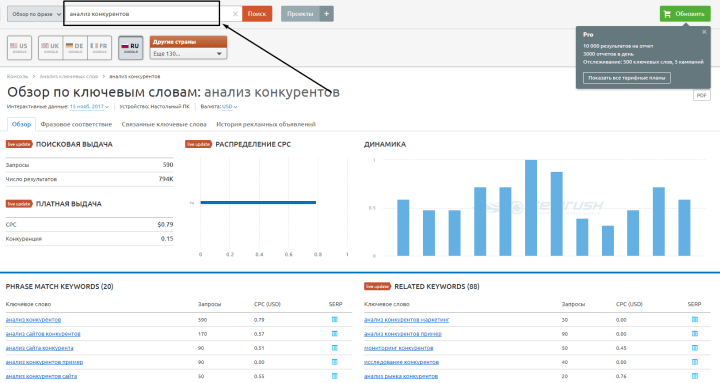Select US Google database flag
Screen dimensions: 720x383
tap(19, 48)
